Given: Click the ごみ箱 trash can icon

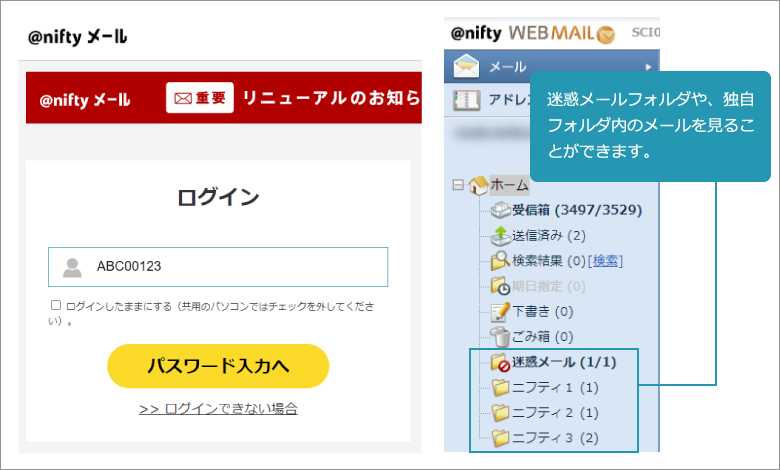Looking at the screenshot, I should [500, 337].
